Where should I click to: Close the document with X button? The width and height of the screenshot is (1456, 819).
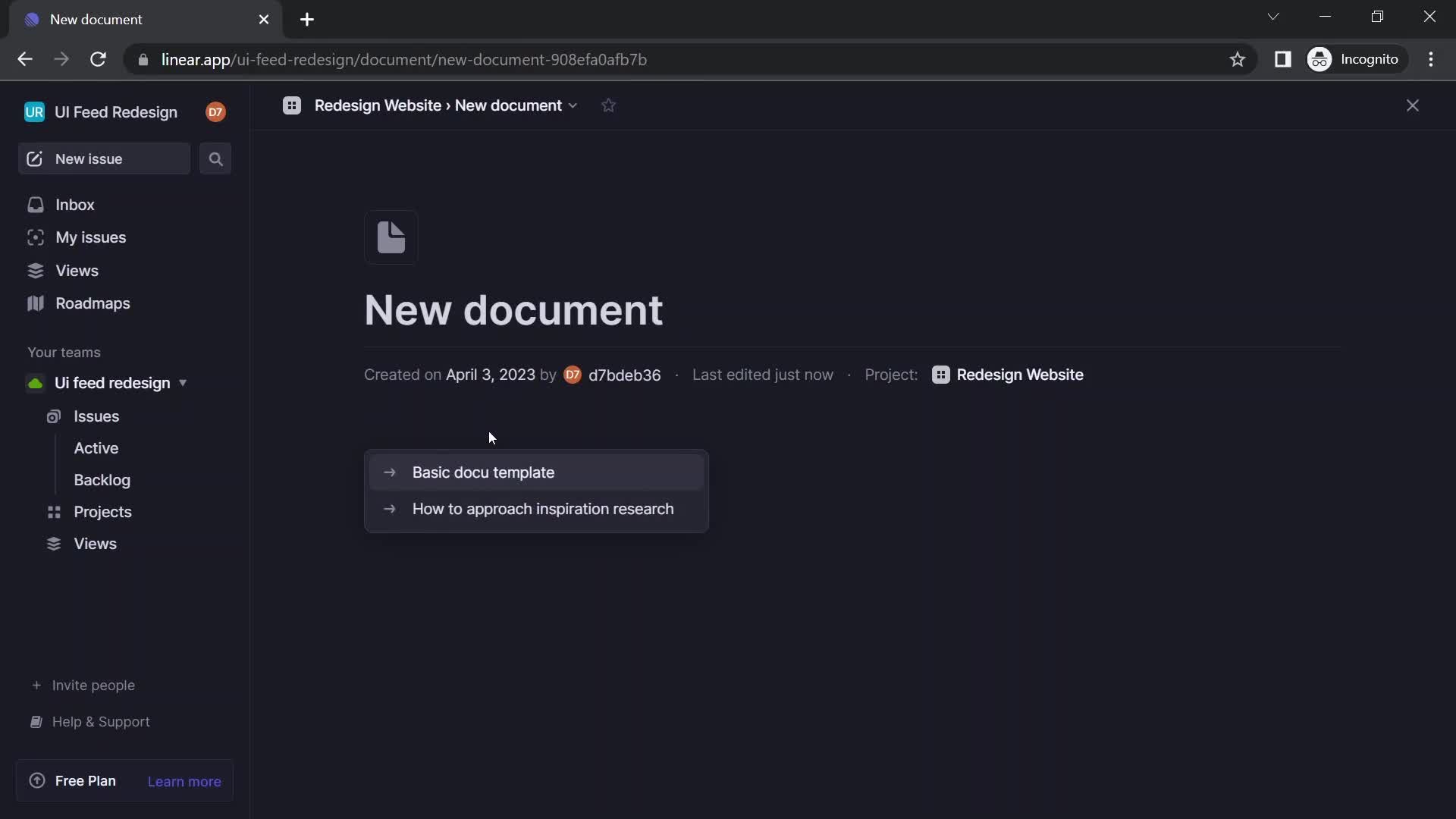1412,106
